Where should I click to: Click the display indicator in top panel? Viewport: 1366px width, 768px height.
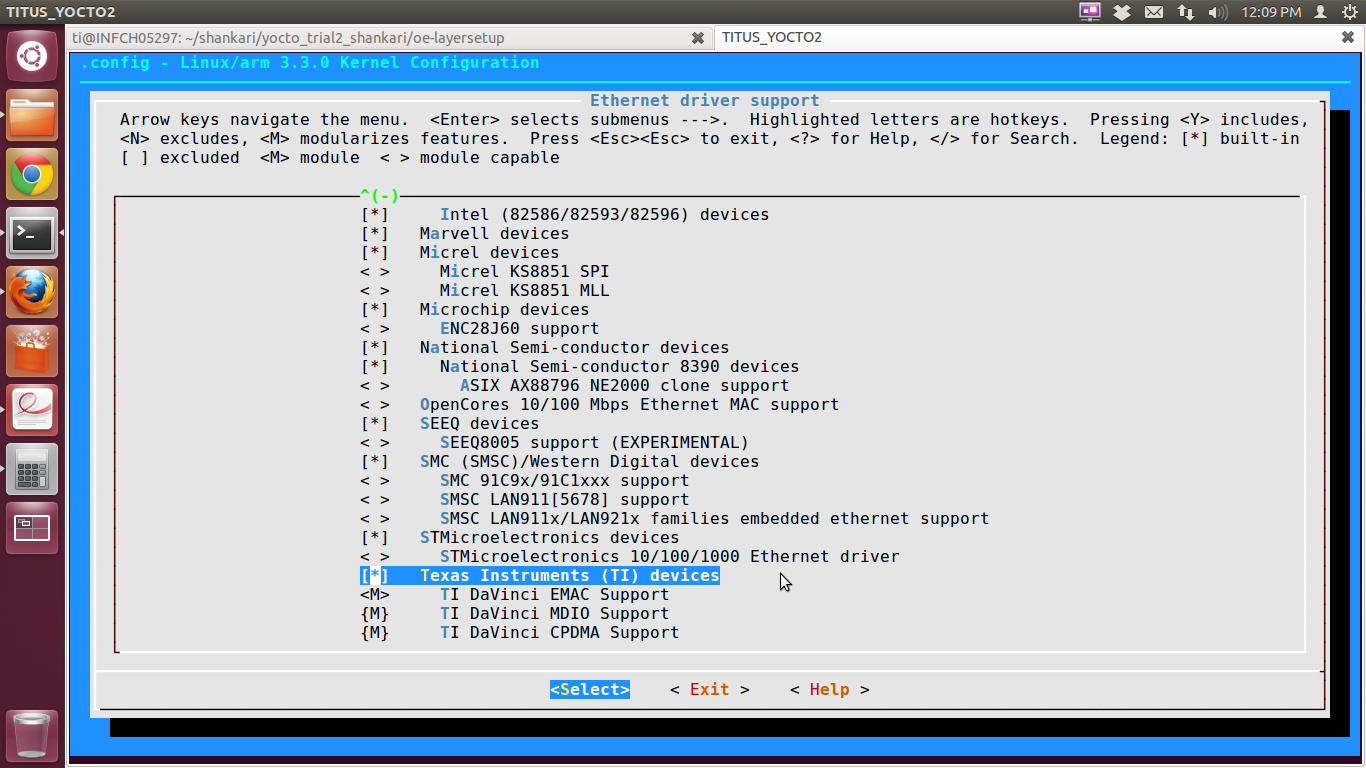tap(1090, 12)
